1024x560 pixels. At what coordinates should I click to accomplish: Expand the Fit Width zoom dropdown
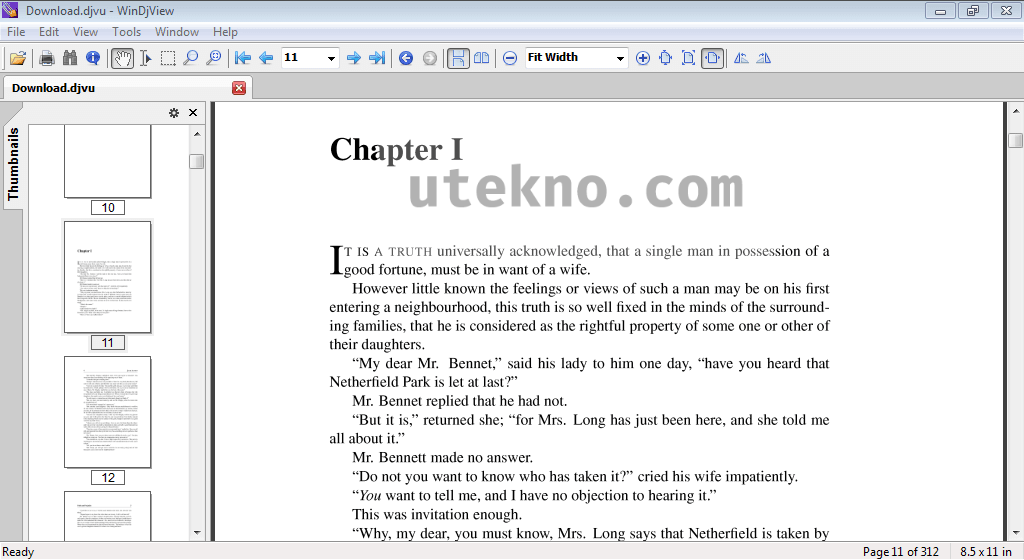tap(620, 58)
